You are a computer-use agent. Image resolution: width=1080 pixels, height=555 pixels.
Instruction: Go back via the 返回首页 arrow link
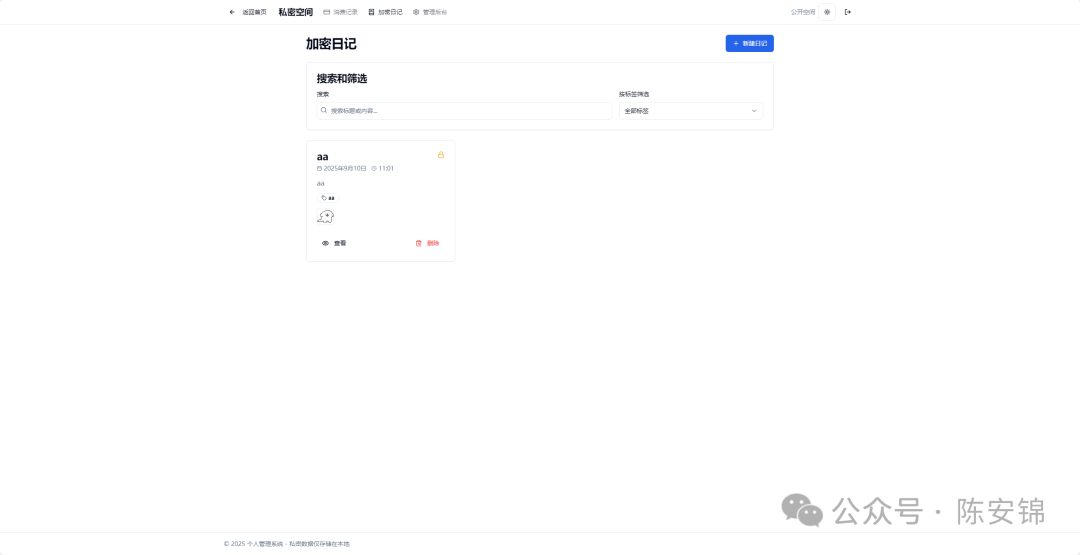248,12
